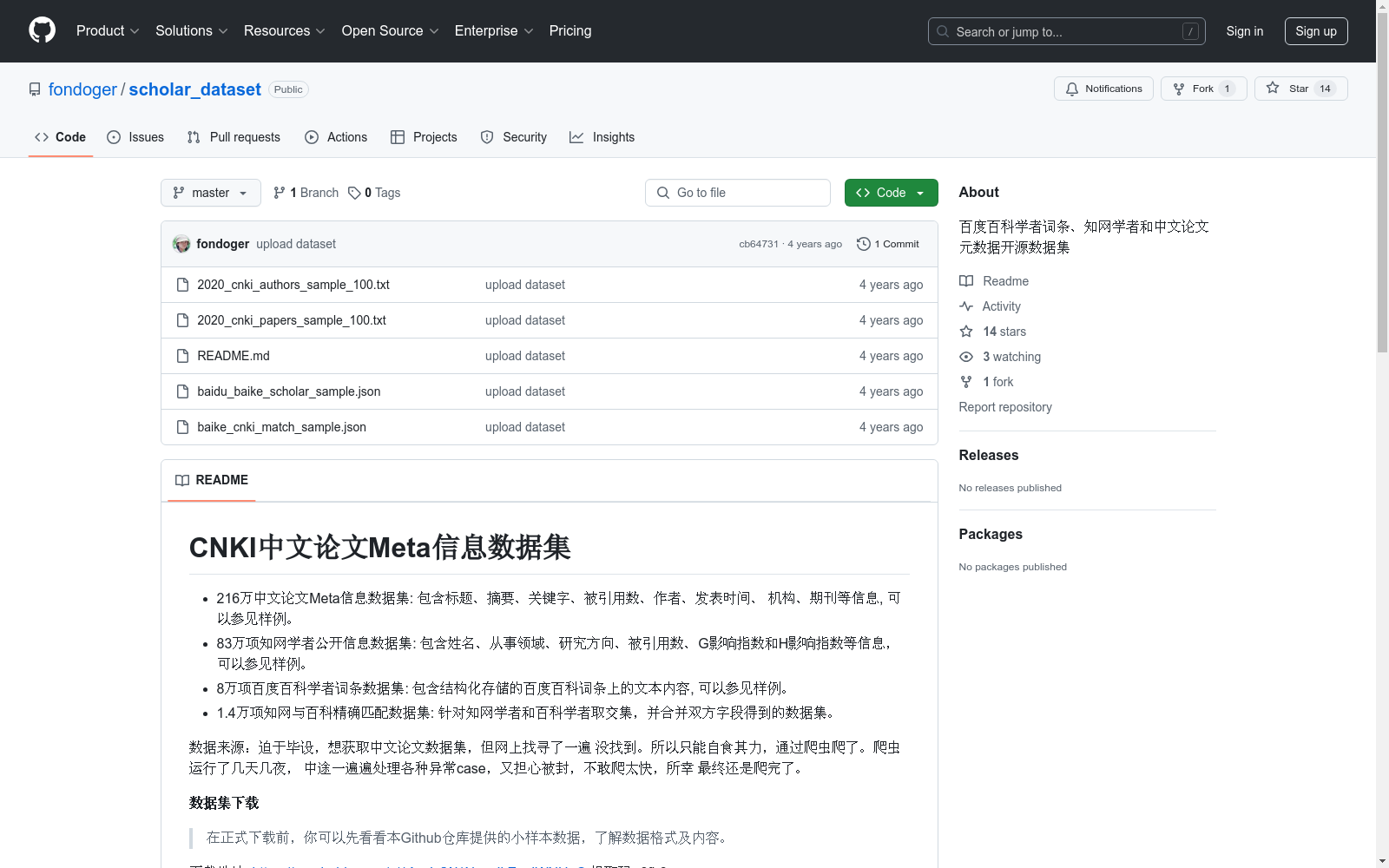The image size is (1389, 868).
Task: Click the Sign in link
Action: click(x=1245, y=31)
